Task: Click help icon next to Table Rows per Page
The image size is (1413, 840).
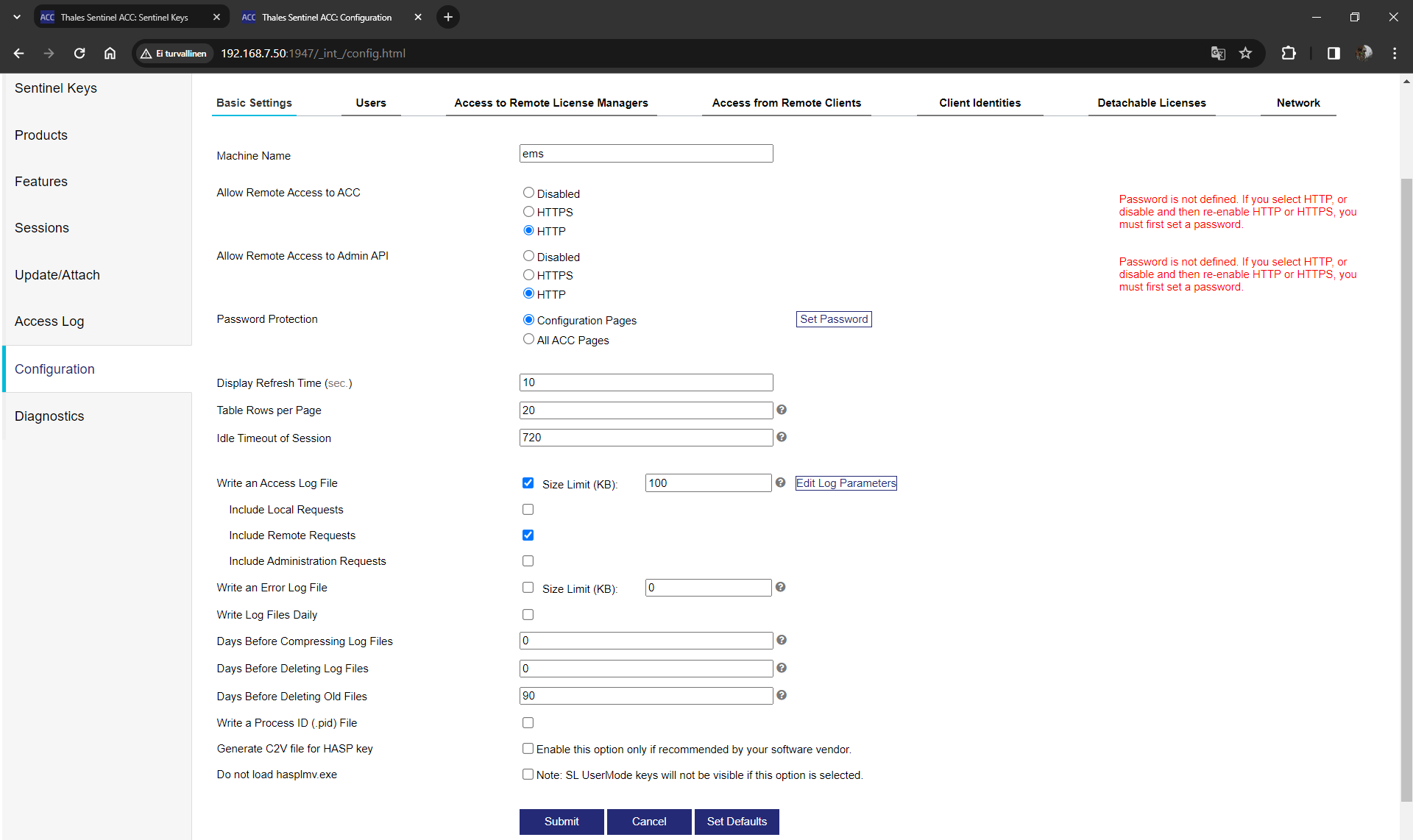Action: pyautogui.click(x=782, y=410)
